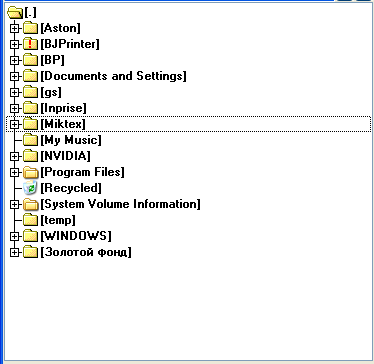Select the [Program Files] tree label
Viewport: 374px width, 364px height.
pos(82,172)
